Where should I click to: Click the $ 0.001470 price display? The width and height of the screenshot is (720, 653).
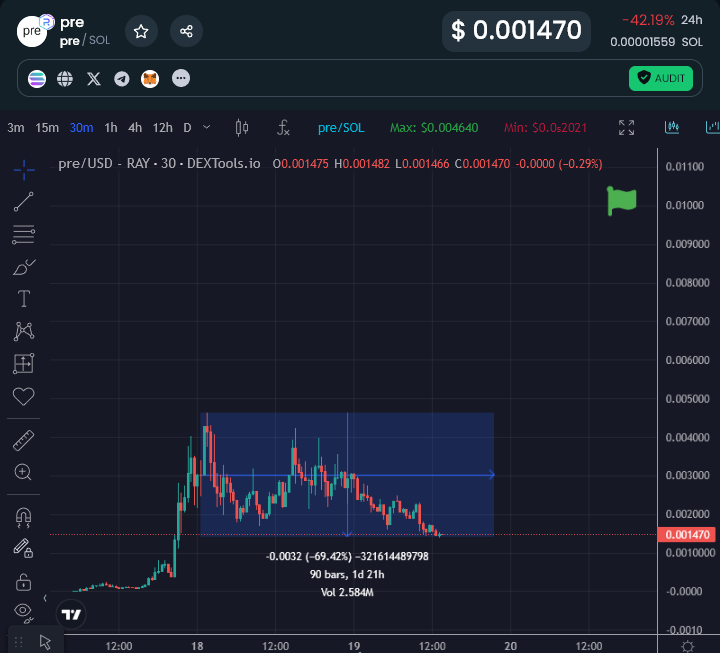coord(516,31)
